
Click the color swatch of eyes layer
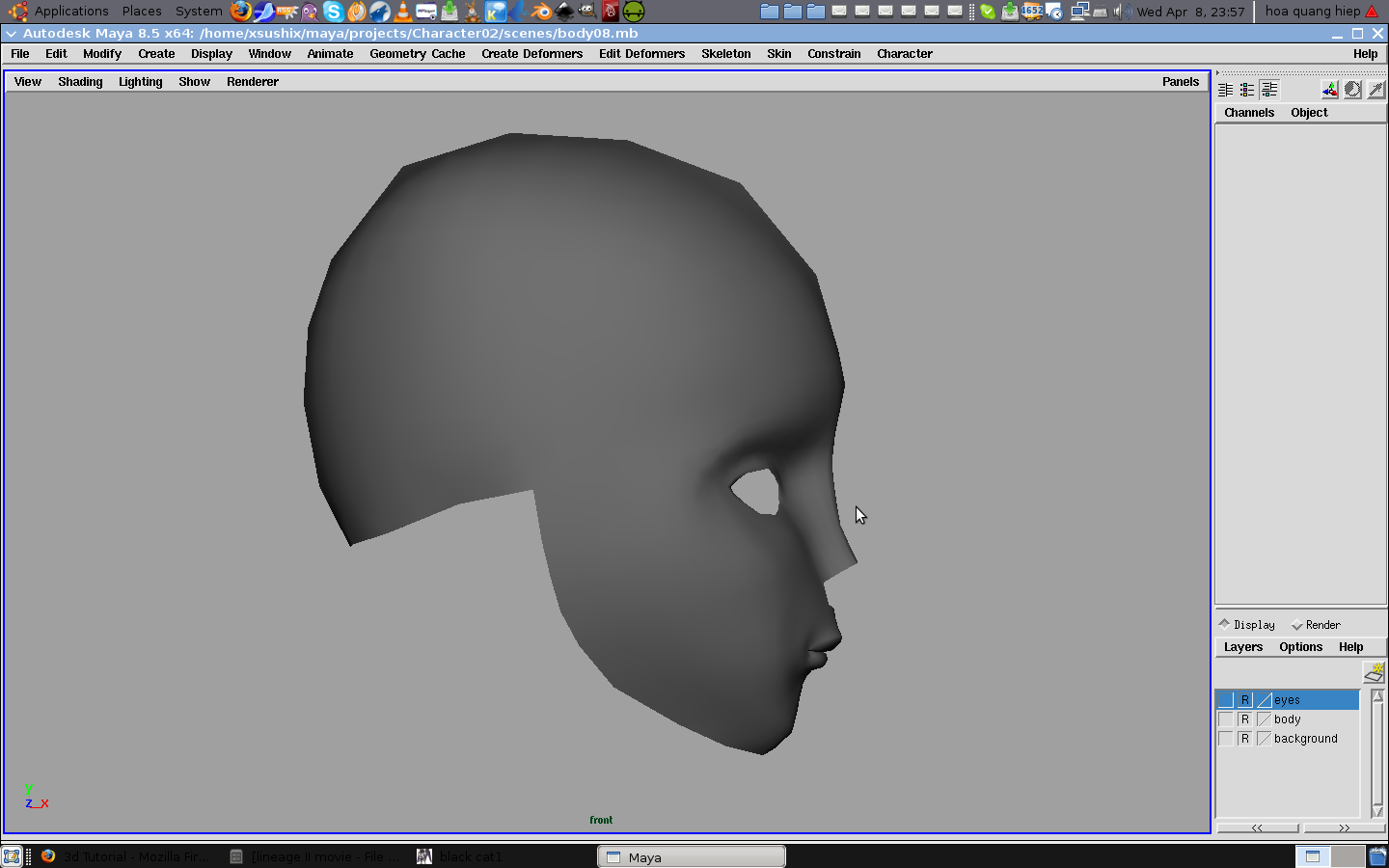[x=1264, y=700]
